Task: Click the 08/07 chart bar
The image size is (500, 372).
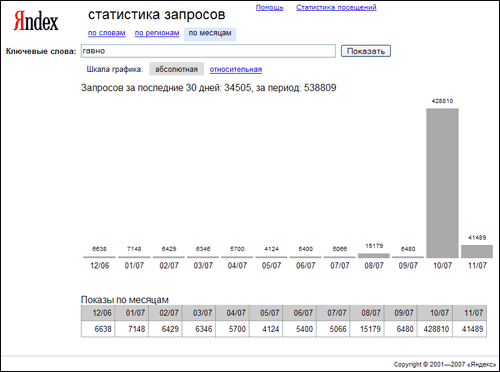Action: pyautogui.click(x=374, y=256)
